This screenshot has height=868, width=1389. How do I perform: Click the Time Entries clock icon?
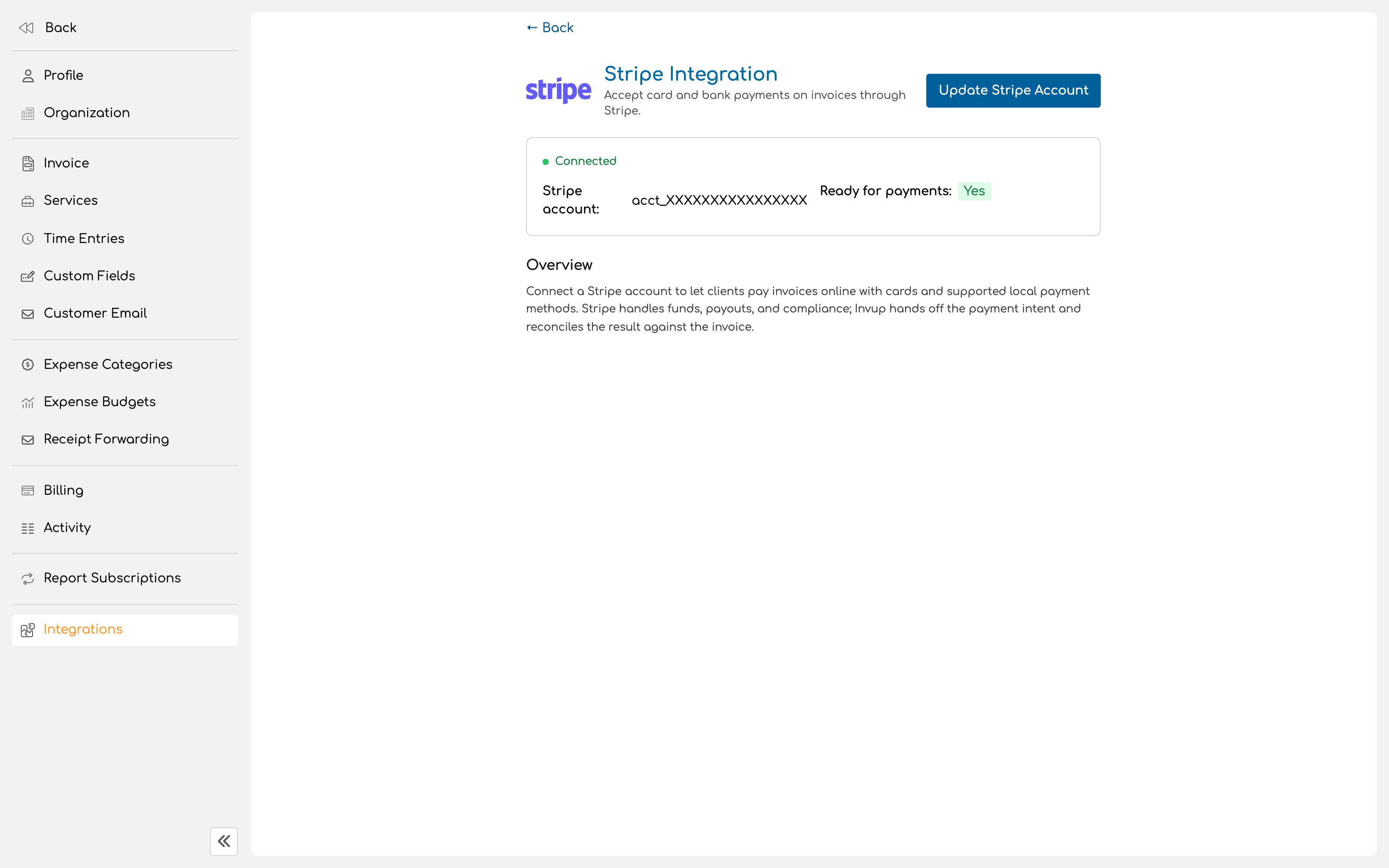[27, 239]
